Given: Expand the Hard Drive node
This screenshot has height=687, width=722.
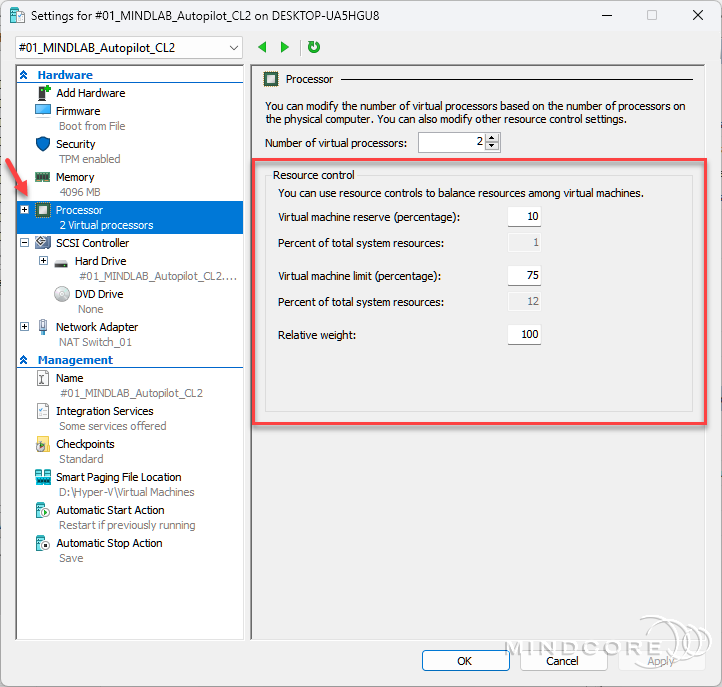Looking at the screenshot, I should [x=43, y=261].
